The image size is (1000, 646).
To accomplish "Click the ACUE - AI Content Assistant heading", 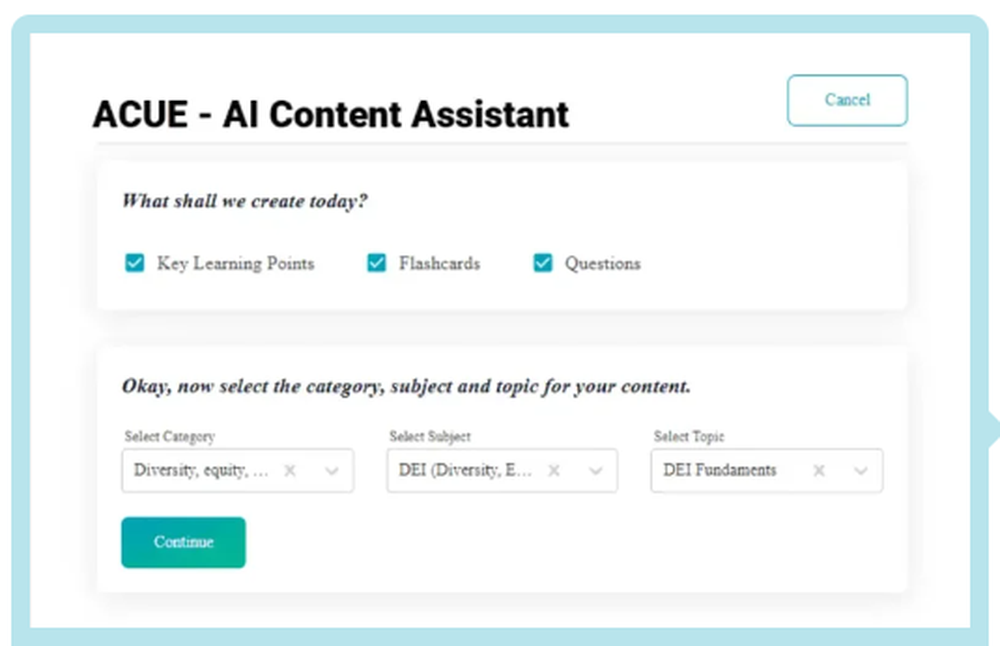I will [330, 115].
